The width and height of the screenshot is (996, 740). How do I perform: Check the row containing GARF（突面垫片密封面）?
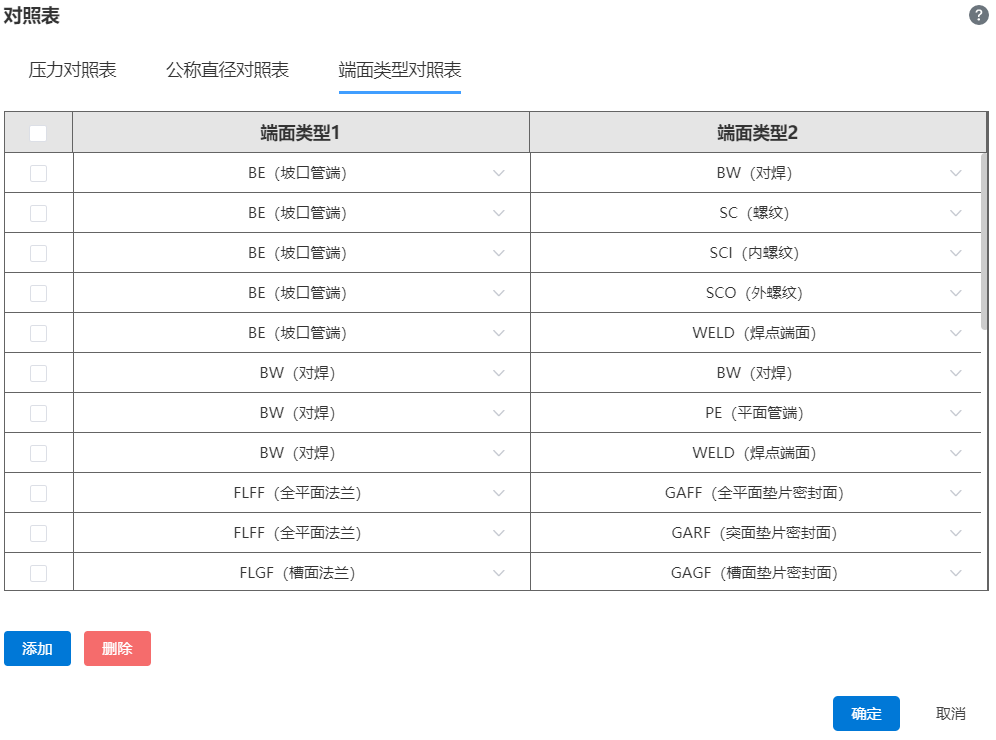point(38,533)
